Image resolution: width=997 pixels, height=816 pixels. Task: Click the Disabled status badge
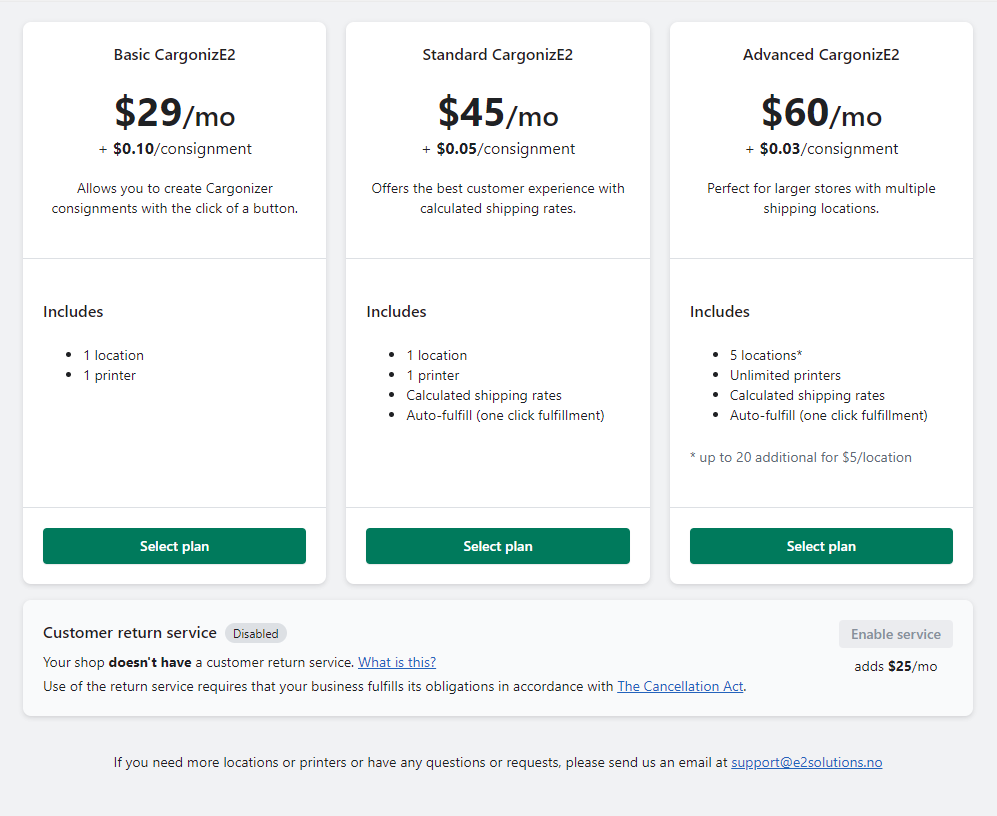point(256,633)
